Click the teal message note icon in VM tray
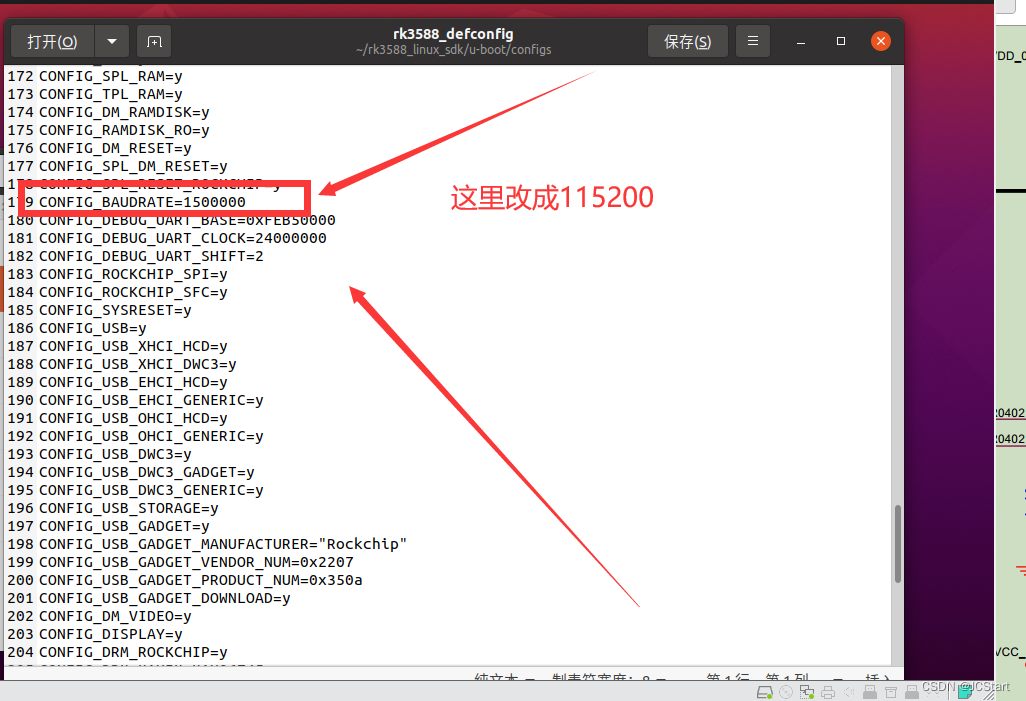 (x=965, y=692)
